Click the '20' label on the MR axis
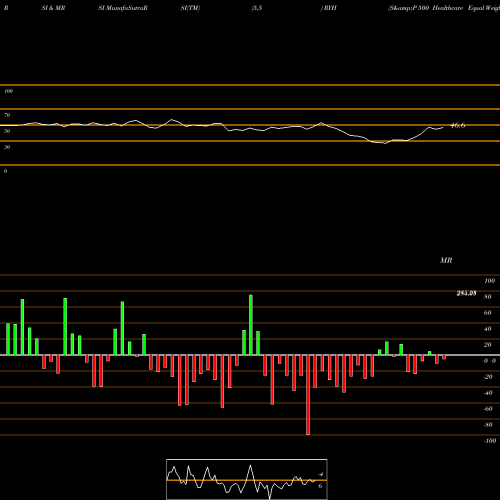This screenshot has width=500, height=500. coord(488,345)
